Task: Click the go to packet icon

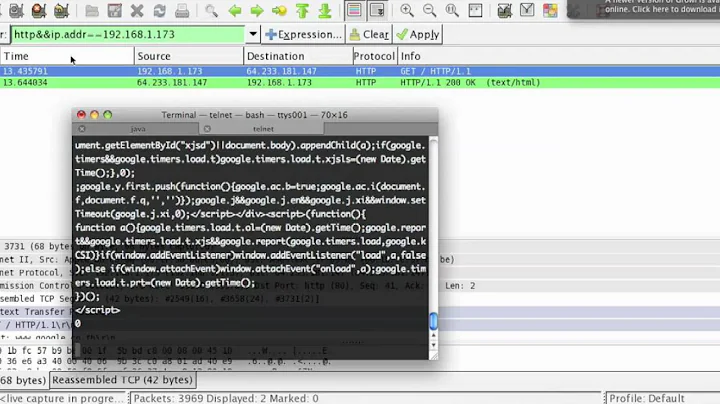Action: tap(279, 11)
